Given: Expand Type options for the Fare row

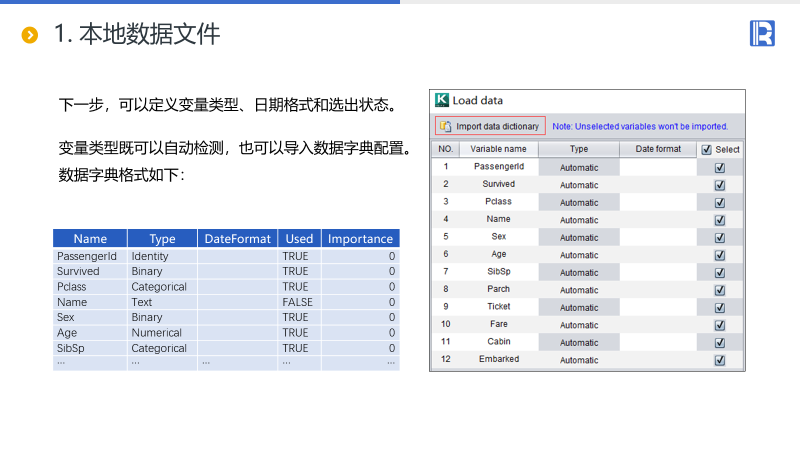Looking at the screenshot, I should (579, 325).
